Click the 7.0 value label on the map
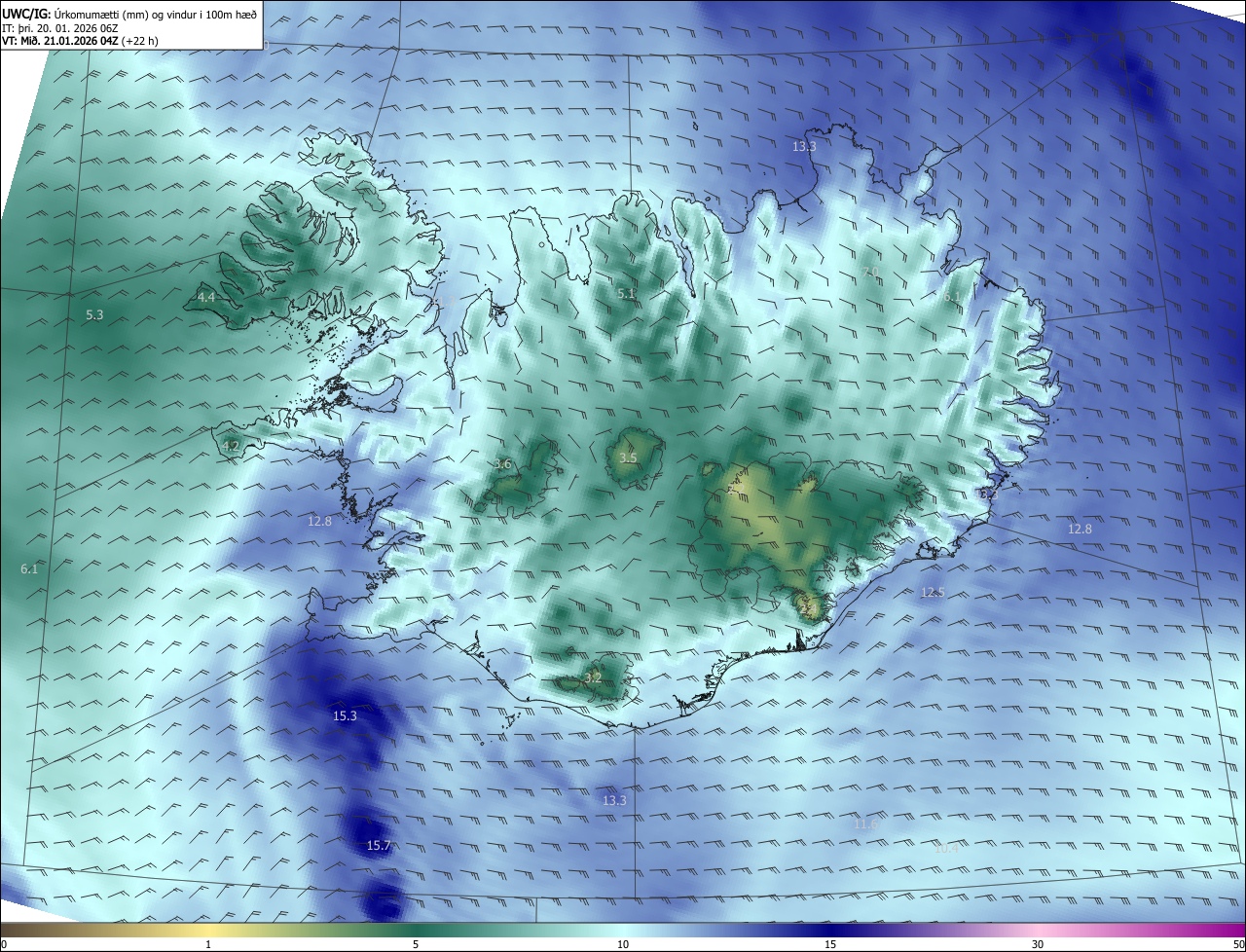This screenshot has width=1246, height=952. [x=870, y=271]
